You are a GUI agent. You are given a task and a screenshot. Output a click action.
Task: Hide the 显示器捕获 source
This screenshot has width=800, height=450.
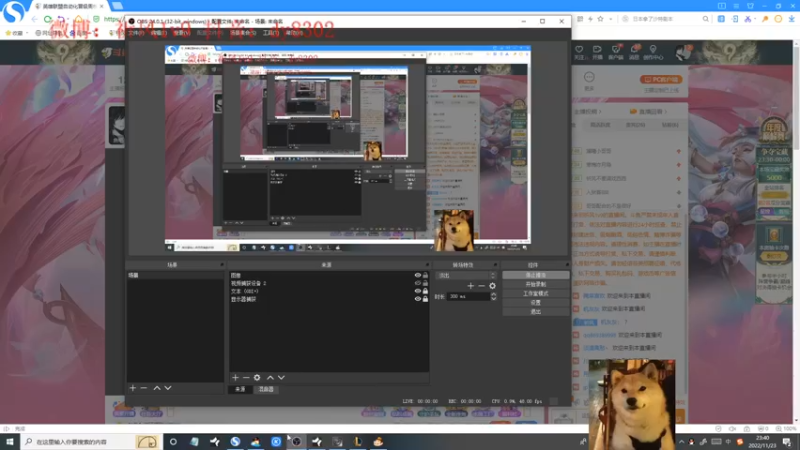click(417, 299)
